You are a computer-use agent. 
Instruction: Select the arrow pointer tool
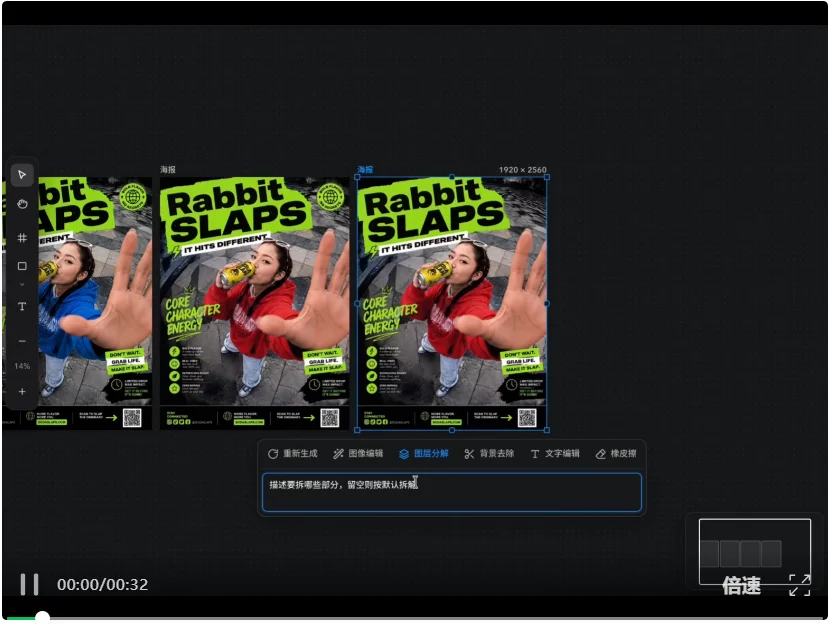pyautogui.click(x=22, y=175)
